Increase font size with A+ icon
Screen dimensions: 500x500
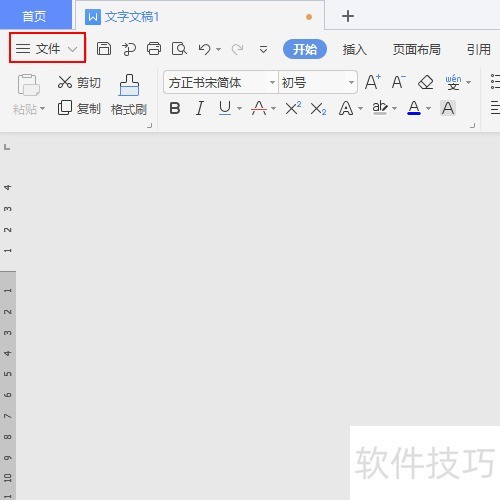pos(372,82)
